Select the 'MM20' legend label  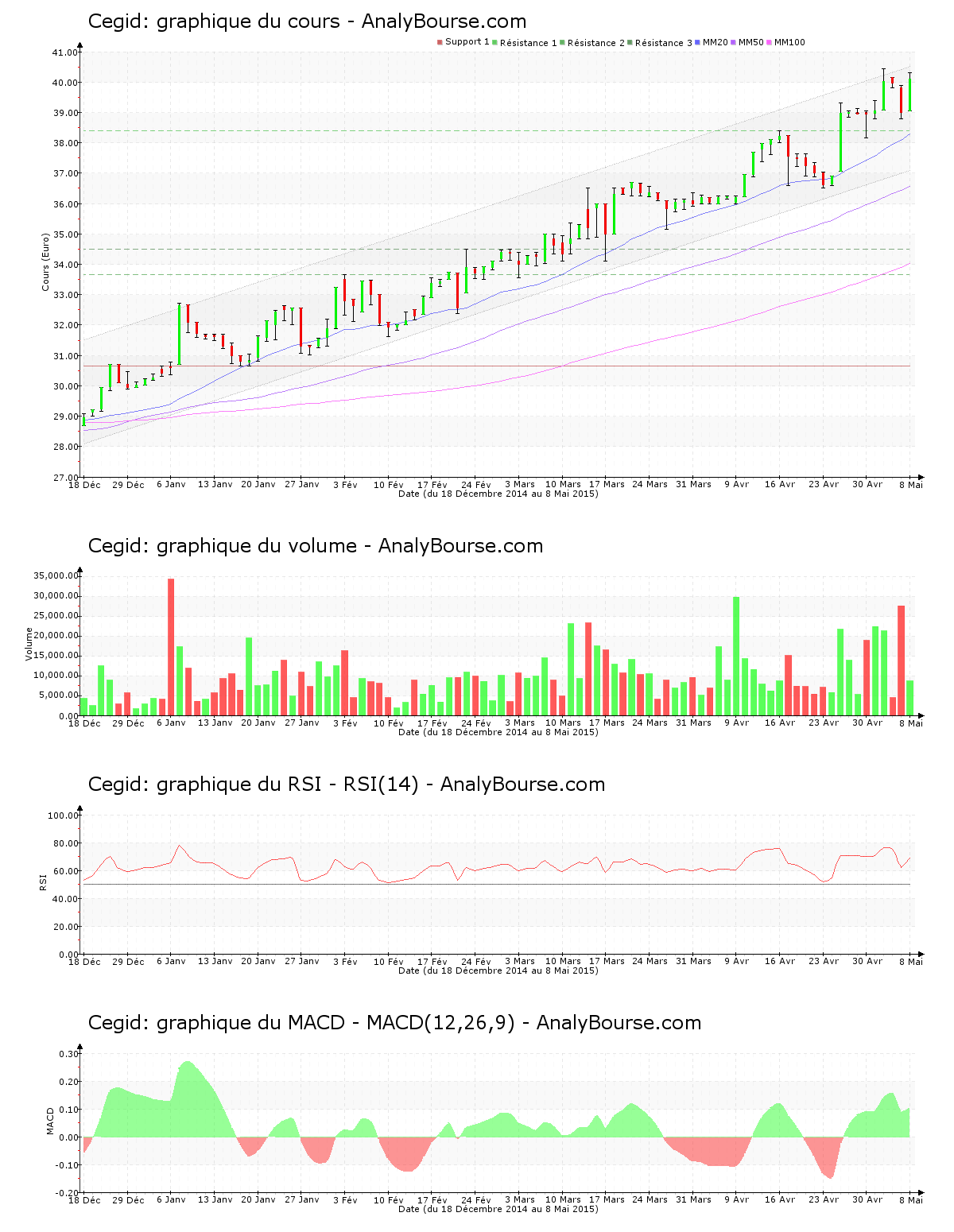[715, 42]
